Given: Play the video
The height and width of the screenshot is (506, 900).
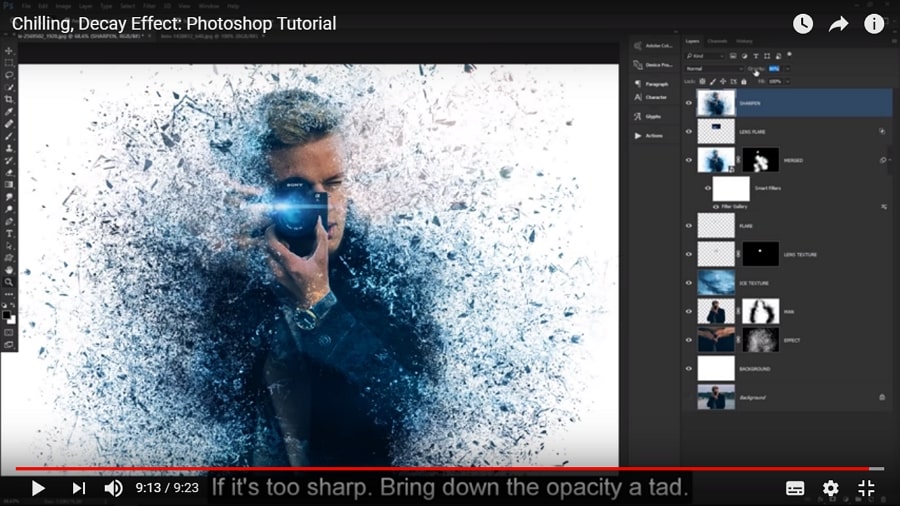Looking at the screenshot, I should tap(38, 488).
